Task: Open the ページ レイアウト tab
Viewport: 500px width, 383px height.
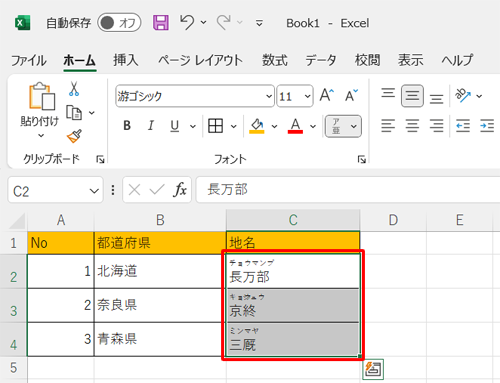Action: click(200, 60)
